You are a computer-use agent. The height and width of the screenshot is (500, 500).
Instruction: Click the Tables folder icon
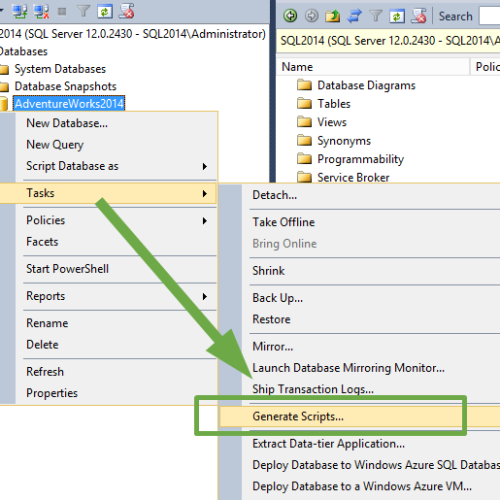pyautogui.click(x=304, y=104)
